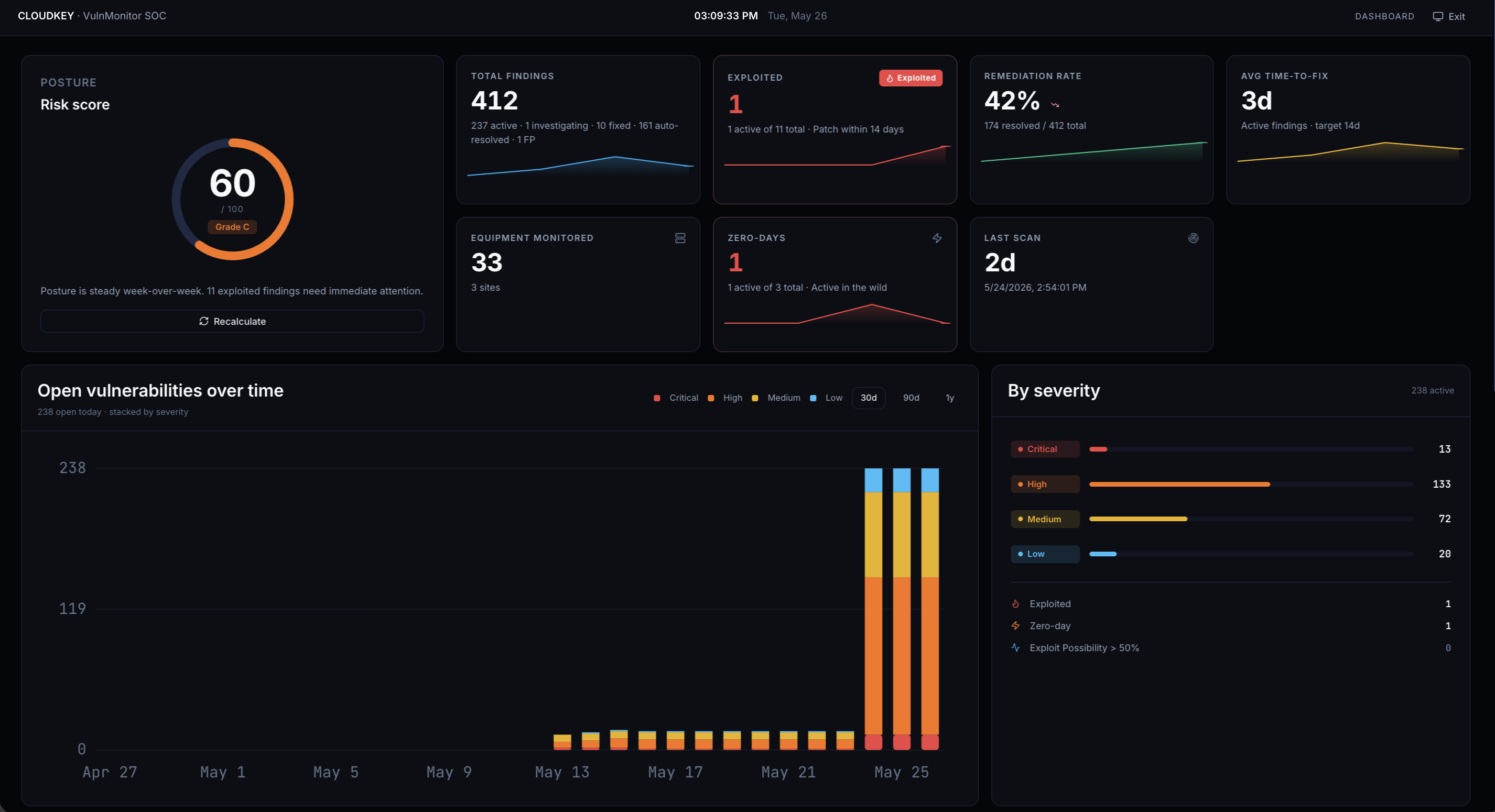Click the Exploited row label in severity panel

coord(1049,604)
